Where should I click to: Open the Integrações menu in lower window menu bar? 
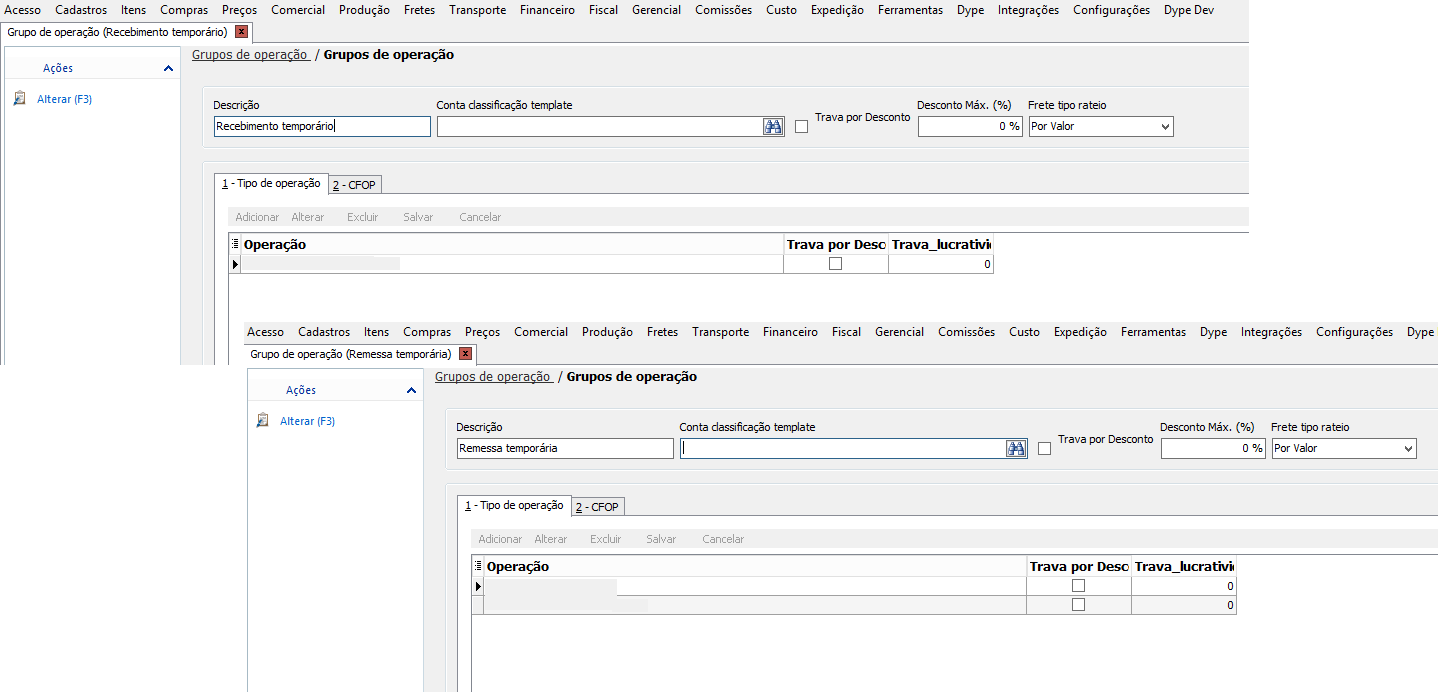tap(1271, 332)
